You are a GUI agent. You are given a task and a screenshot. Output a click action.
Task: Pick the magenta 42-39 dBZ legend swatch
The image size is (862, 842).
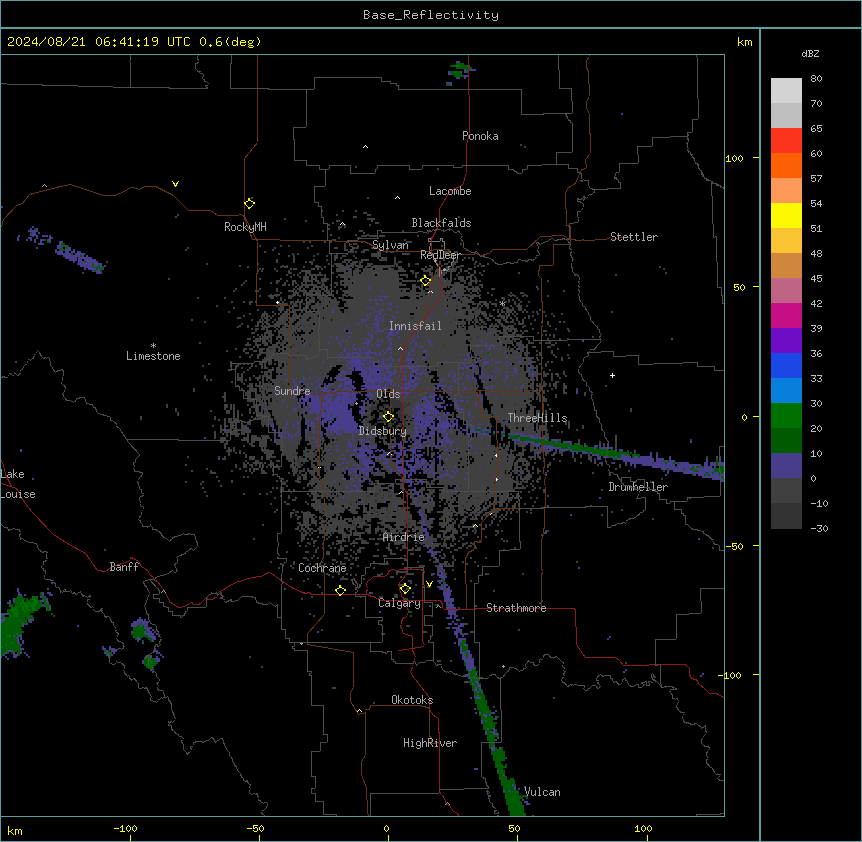pos(786,315)
